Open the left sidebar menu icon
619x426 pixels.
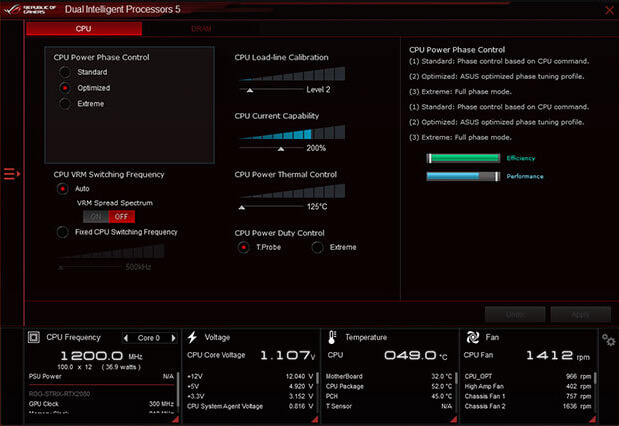pos(11,174)
